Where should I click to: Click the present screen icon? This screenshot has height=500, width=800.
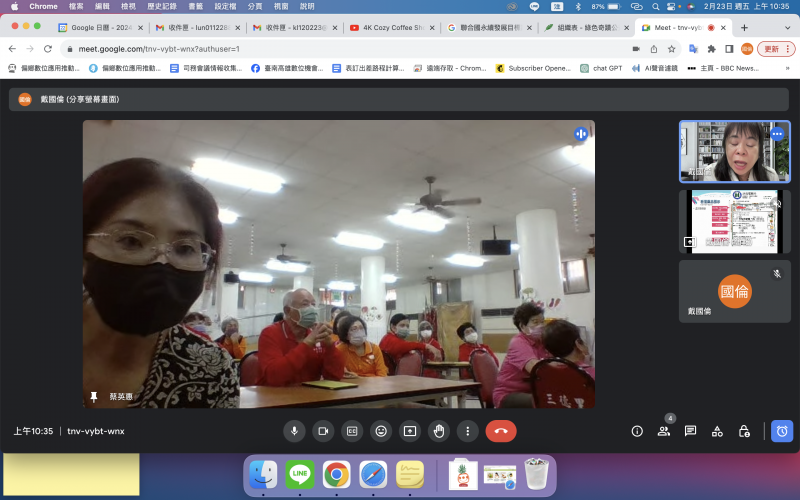pos(409,431)
